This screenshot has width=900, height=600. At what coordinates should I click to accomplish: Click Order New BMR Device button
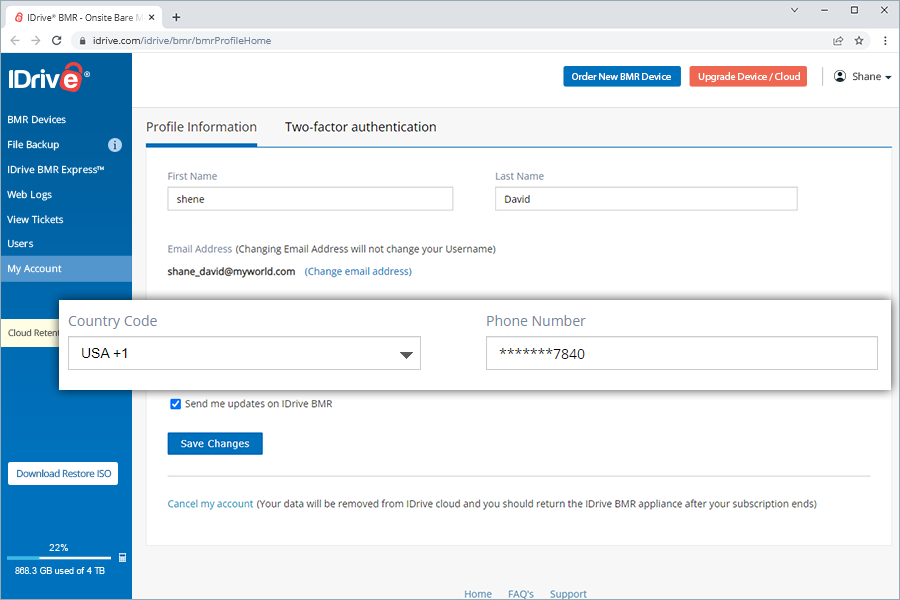[622, 76]
